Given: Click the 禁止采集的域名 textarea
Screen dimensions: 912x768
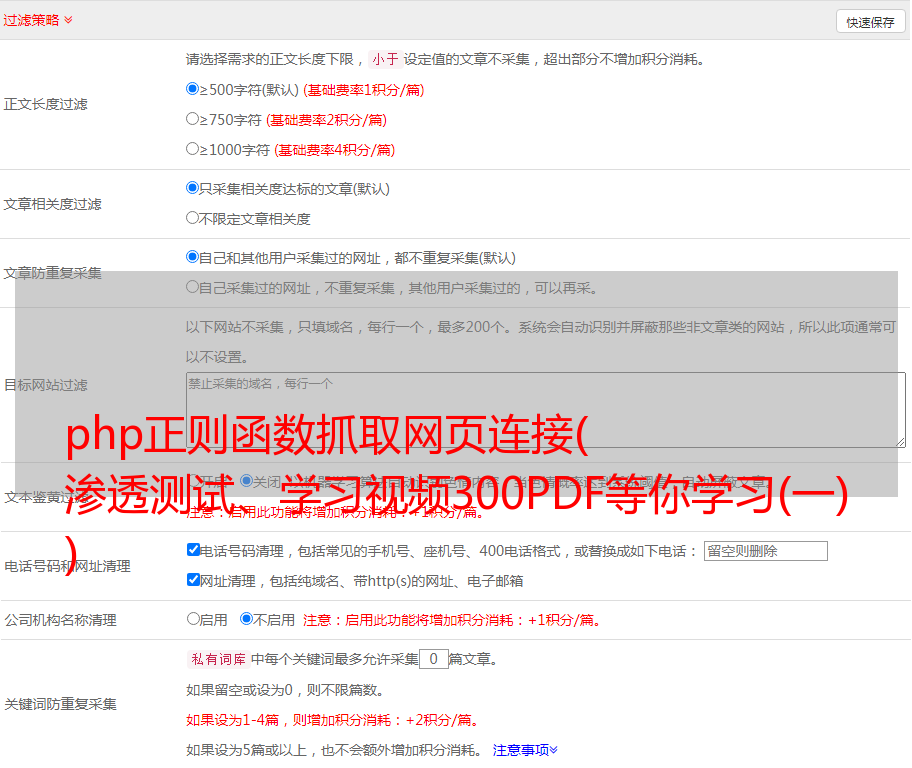Looking at the screenshot, I should pyautogui.click(x=546, y=410).
